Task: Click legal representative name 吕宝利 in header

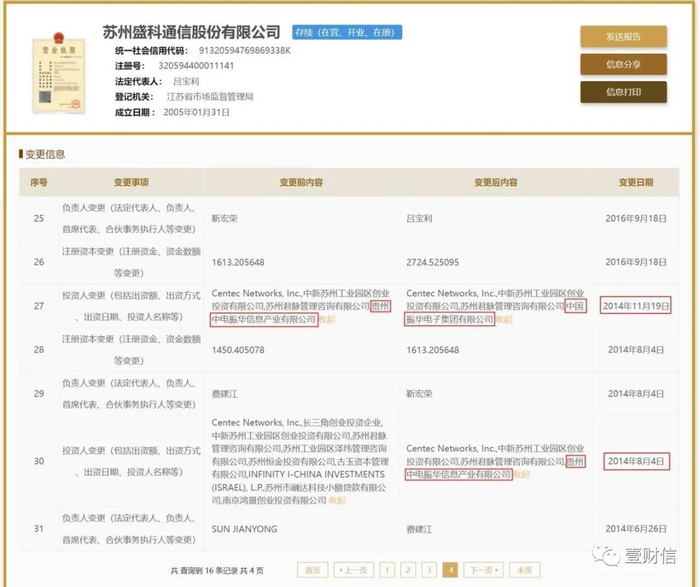Action: [186, 81]
